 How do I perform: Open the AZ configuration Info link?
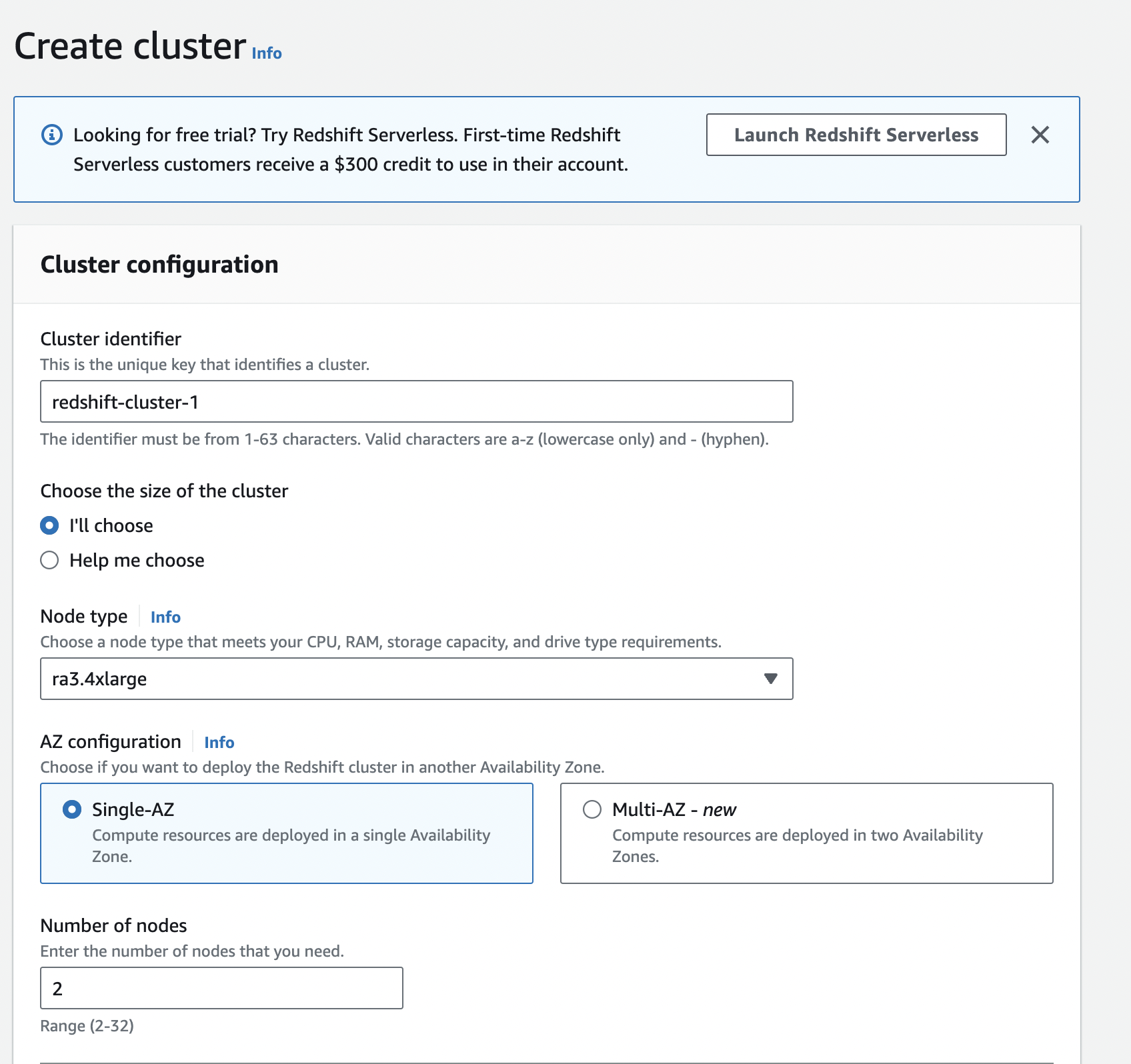tap(219, 742)
